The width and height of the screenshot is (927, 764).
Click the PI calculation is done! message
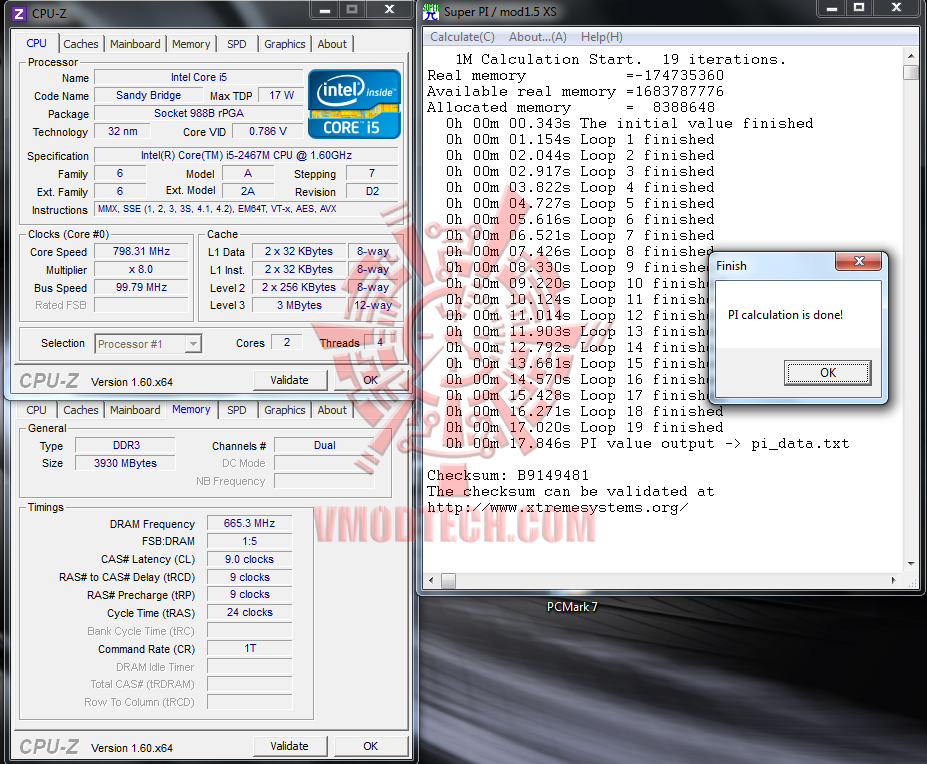pyautogui.click(x=785, y=315)
